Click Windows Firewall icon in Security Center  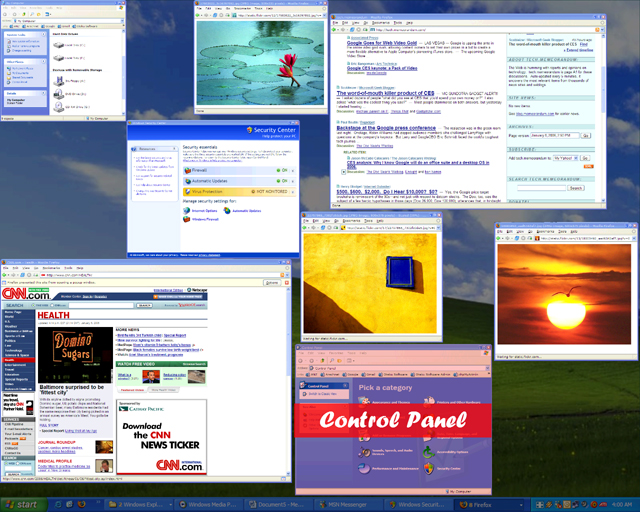point(187,219)
